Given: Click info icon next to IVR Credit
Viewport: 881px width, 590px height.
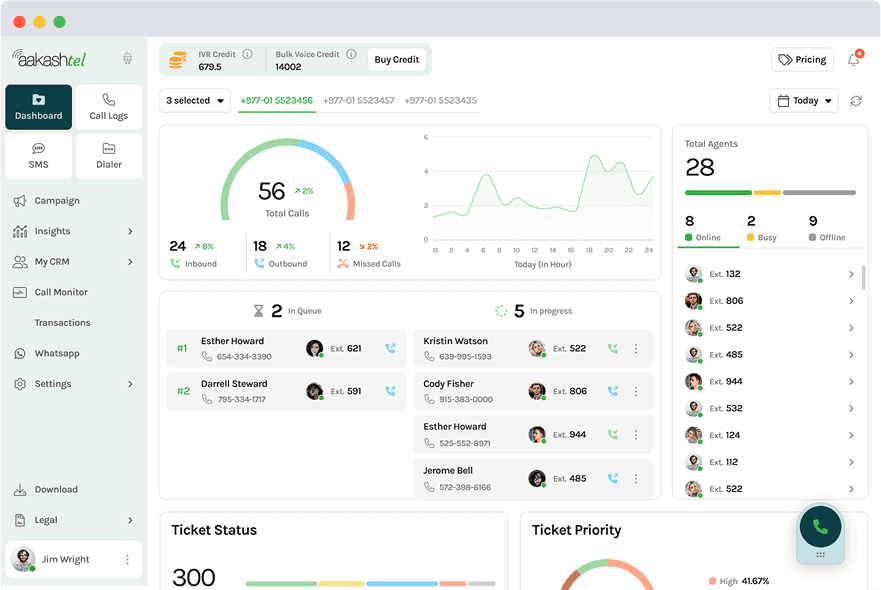Looking at the screenshot, I should point(247,54).
